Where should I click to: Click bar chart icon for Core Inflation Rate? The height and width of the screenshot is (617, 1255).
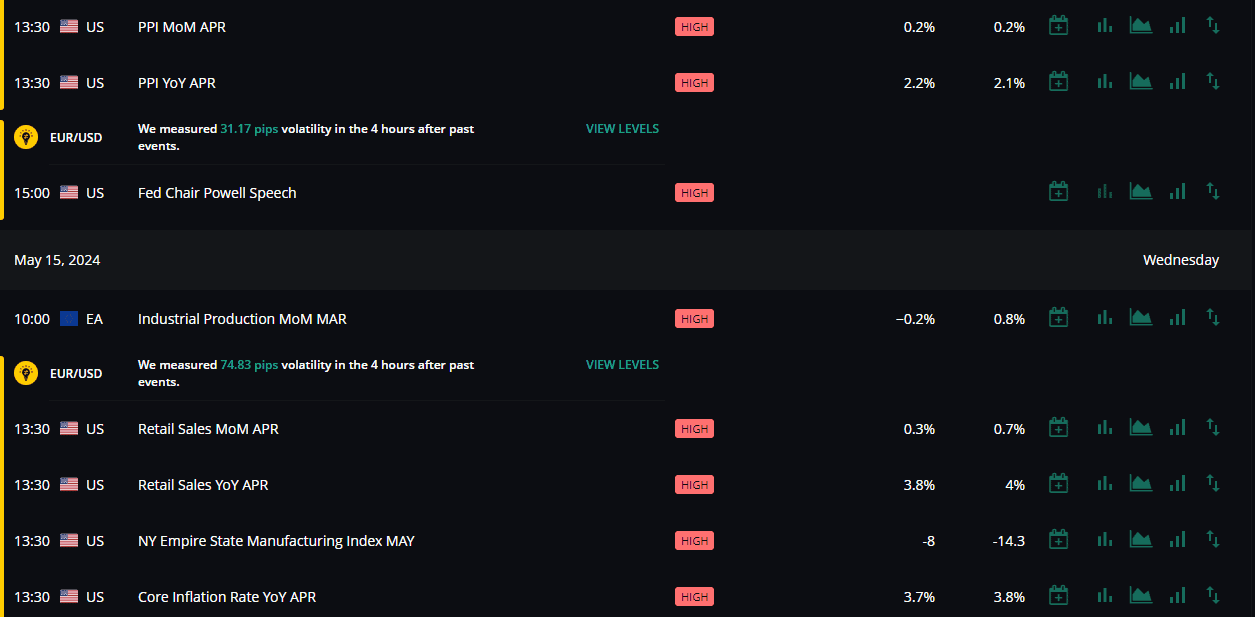pos(1105,596)
